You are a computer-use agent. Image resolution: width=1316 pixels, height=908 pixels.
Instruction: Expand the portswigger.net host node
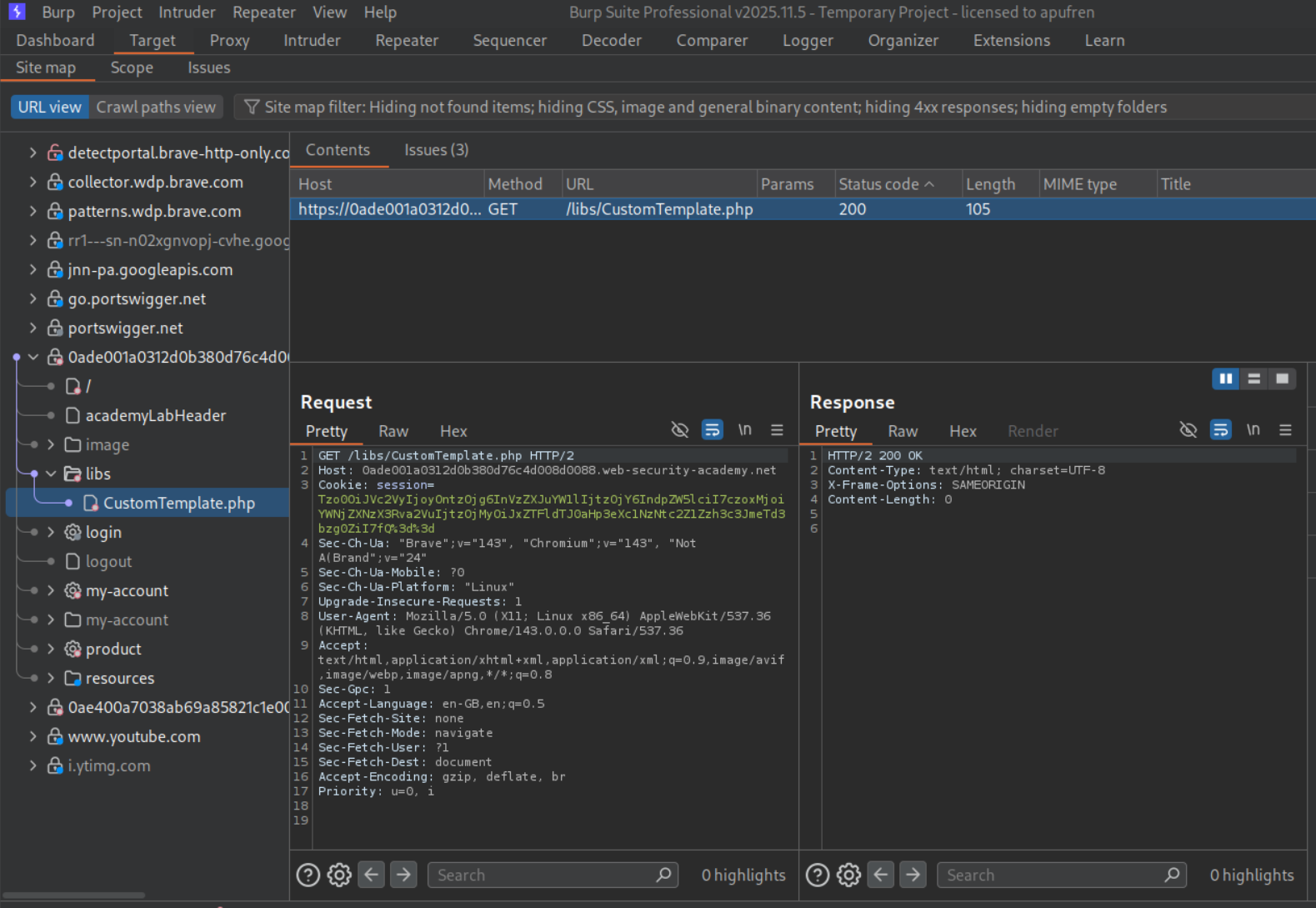tap(33, 328)
